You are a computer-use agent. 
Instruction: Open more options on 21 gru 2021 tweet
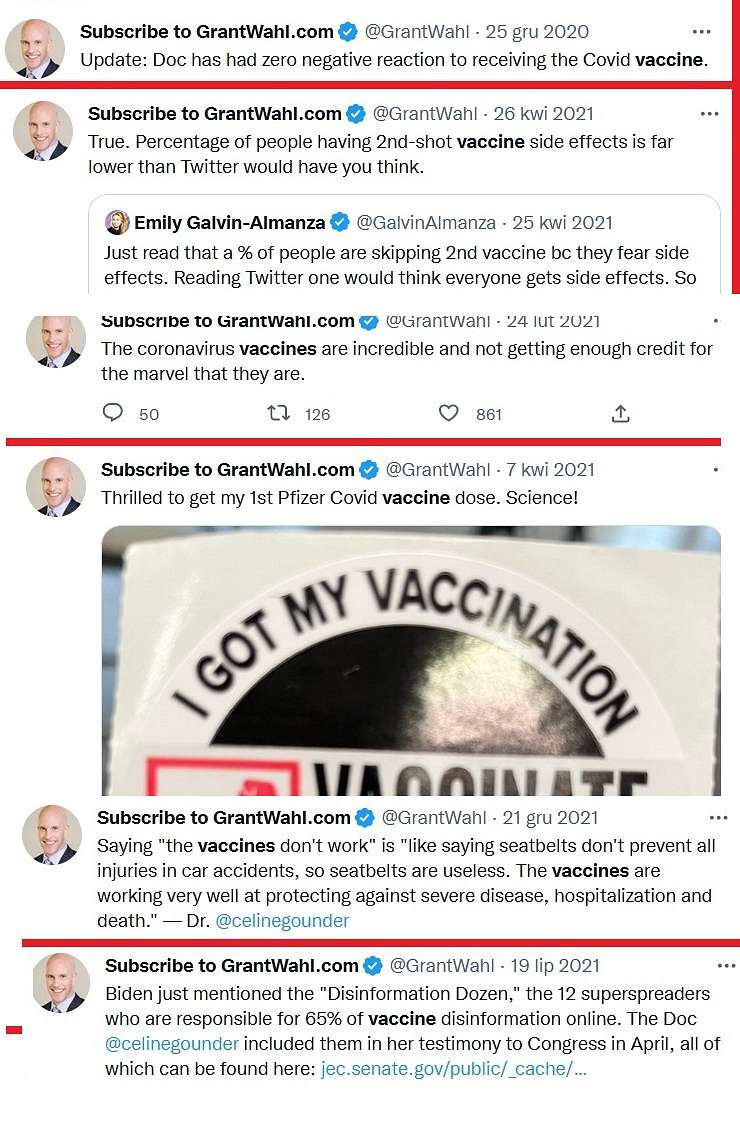click(718, 818)
